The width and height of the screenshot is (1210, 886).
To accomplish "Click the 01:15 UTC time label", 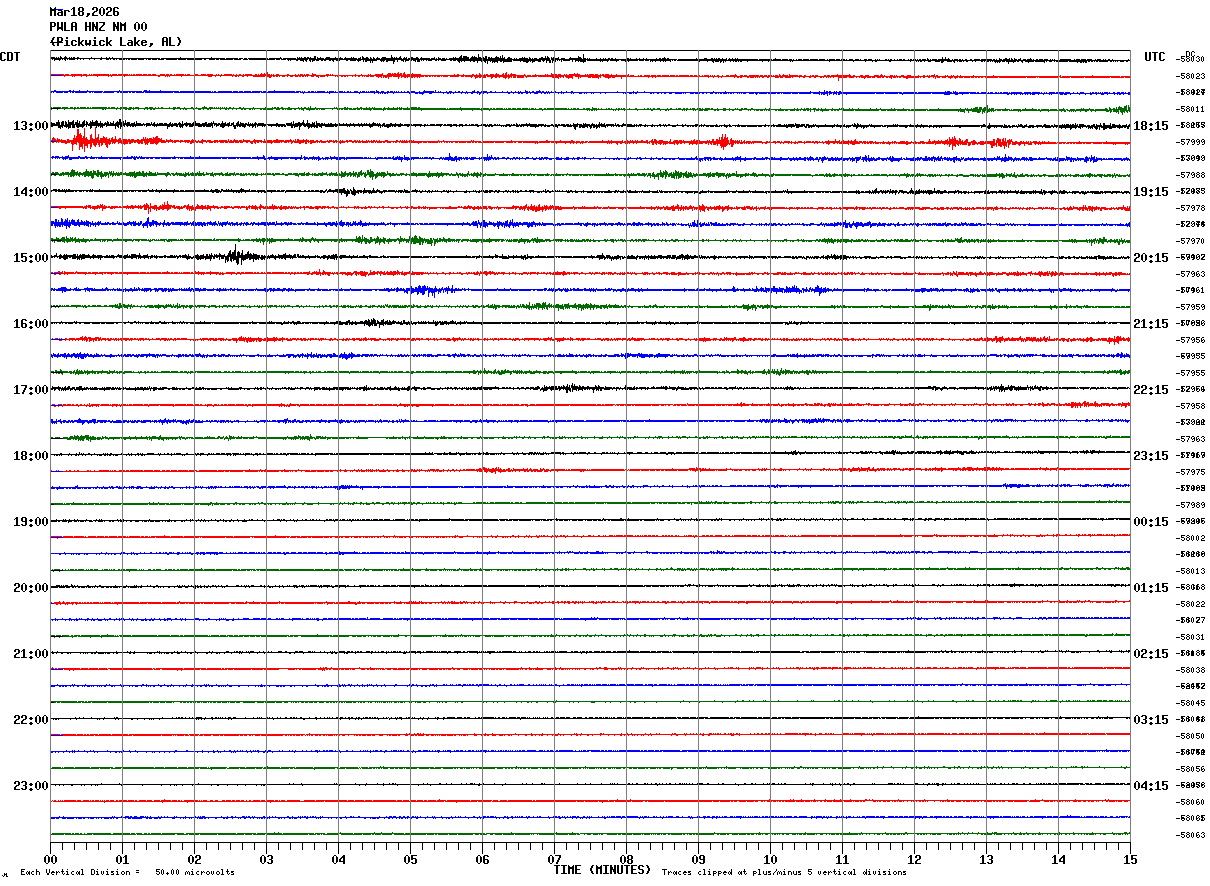I will (x=1151, y=588).
